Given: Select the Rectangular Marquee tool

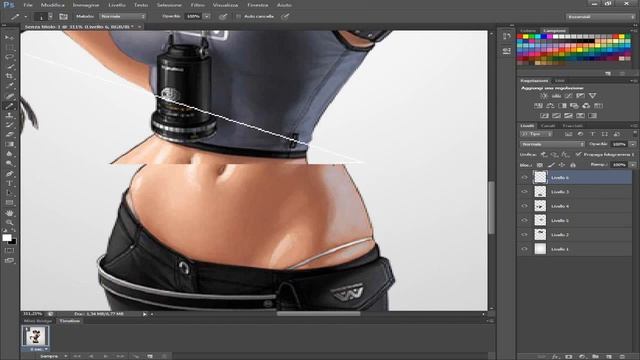Looking at the screenshot, I should [9, 47].
